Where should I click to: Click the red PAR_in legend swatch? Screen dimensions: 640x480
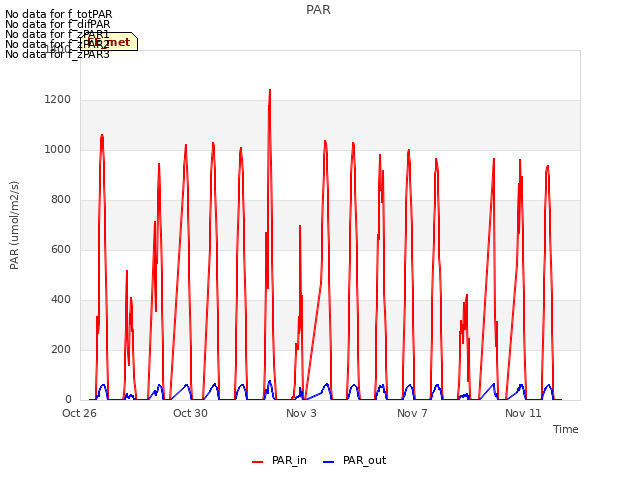(258, 462)
